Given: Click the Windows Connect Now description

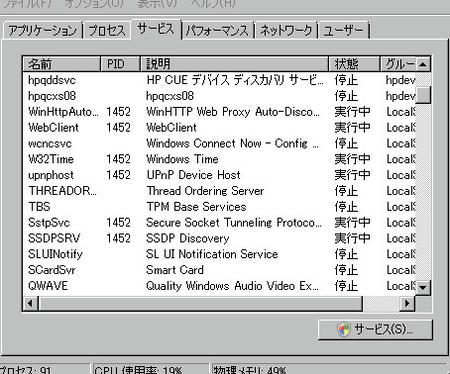Looking at the screenshot, I should point(232,144).
